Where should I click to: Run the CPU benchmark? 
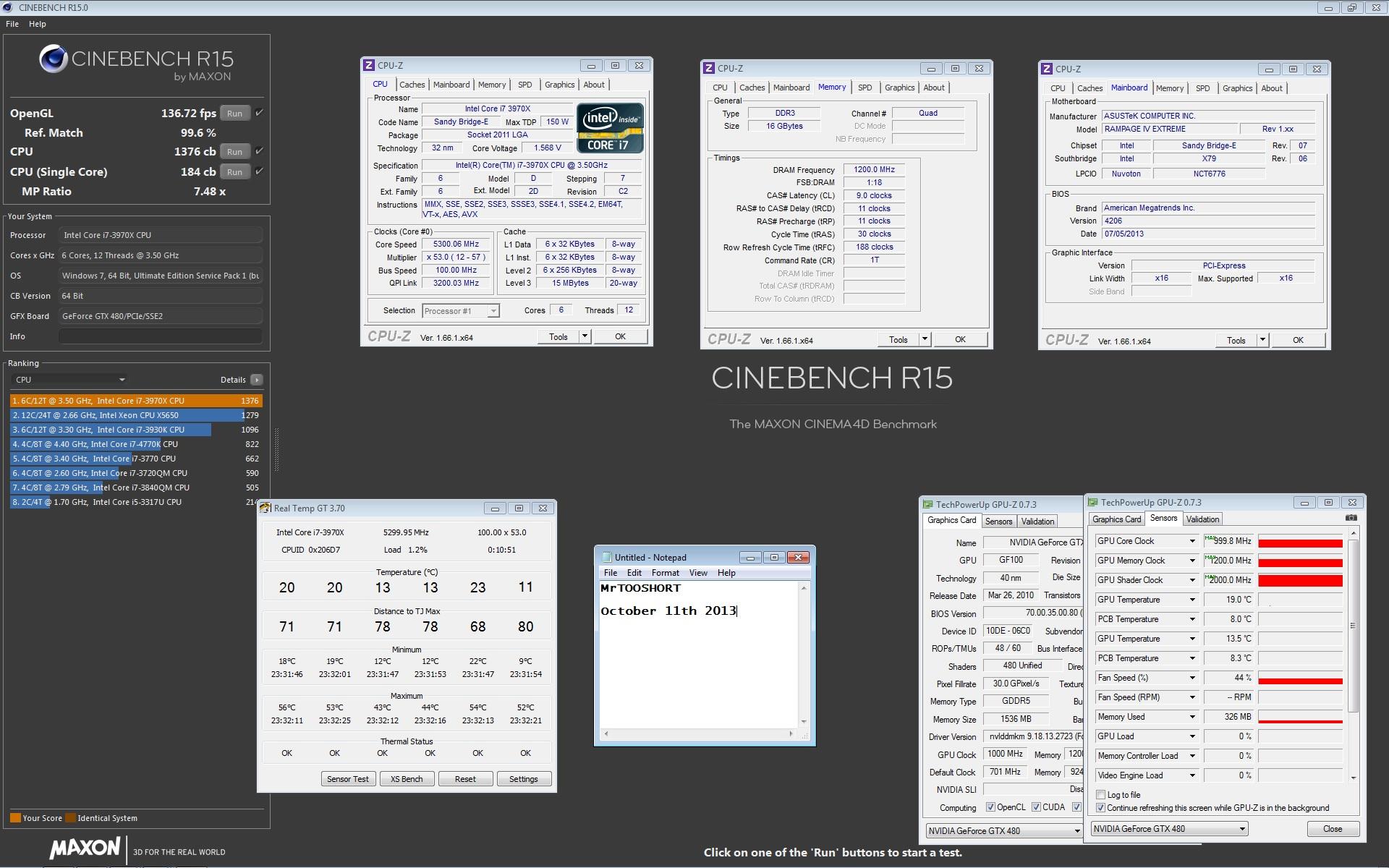[x=234, y=152]
